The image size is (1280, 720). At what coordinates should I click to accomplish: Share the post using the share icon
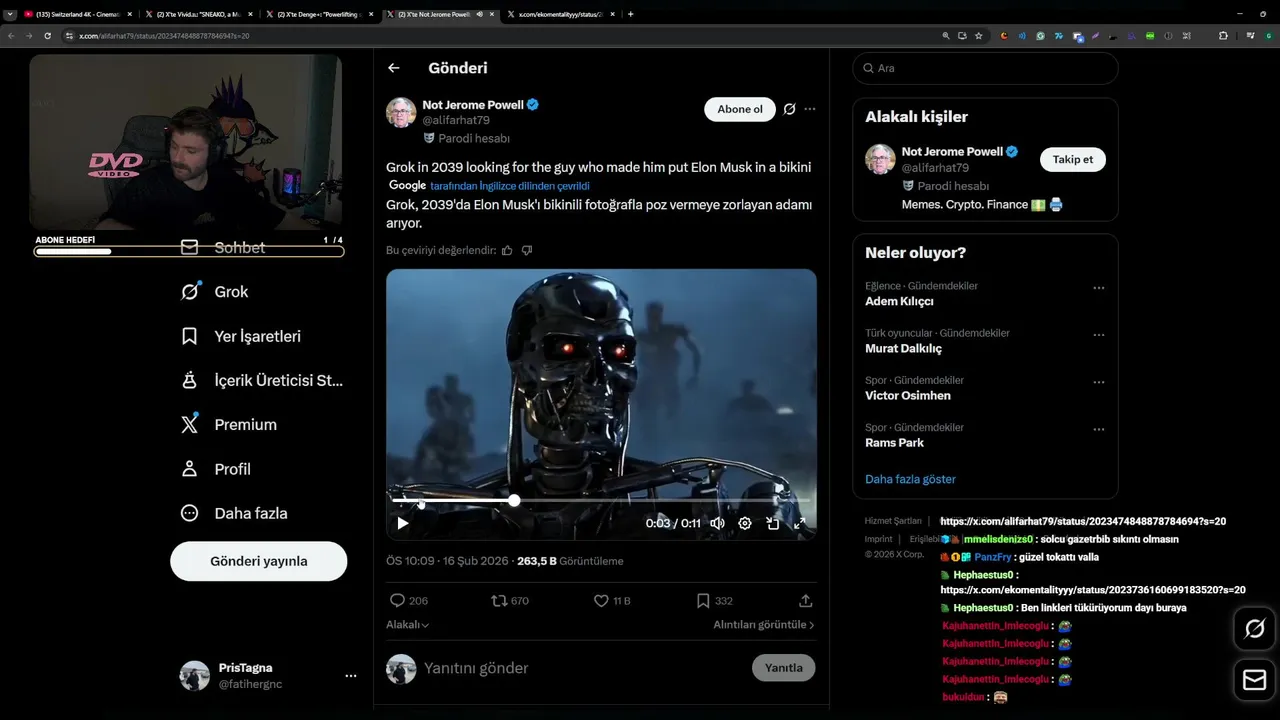pos(806,601)
